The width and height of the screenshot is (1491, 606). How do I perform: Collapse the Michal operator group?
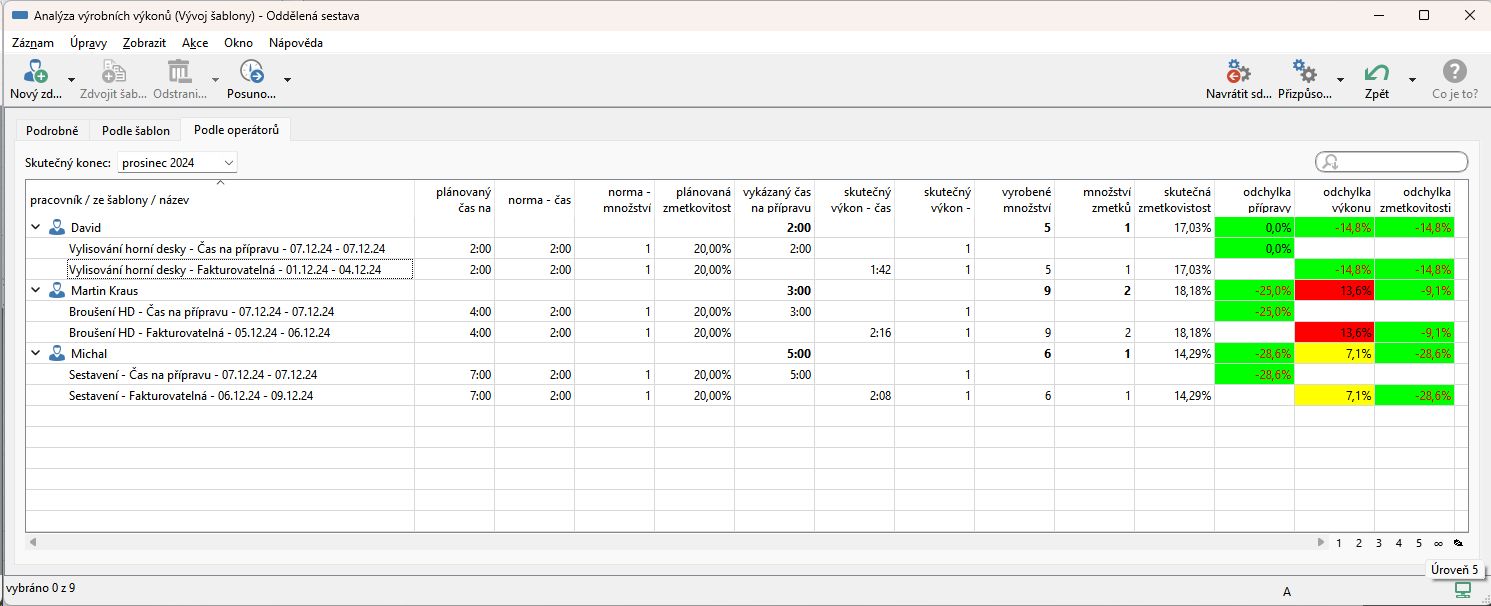36,354
